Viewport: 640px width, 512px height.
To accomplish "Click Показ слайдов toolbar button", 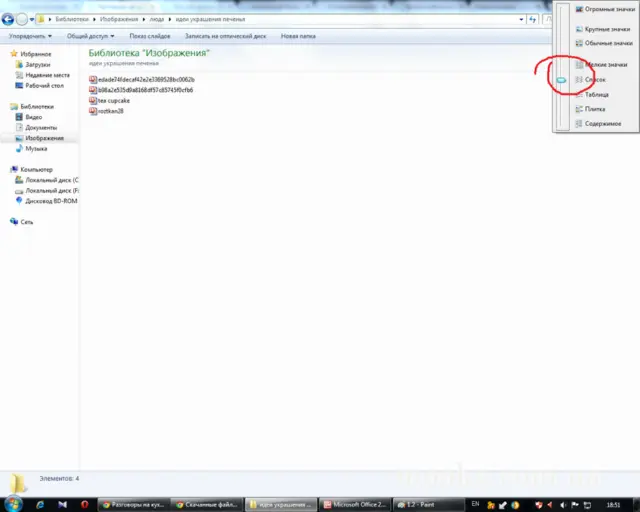I will pyautogui.click(x=150, y=36).
